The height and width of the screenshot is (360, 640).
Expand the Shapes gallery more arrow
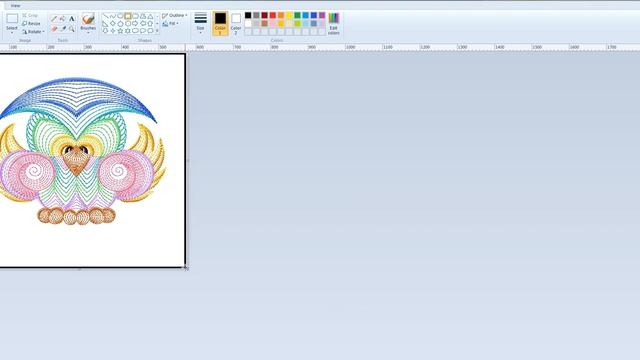[157, 31]
